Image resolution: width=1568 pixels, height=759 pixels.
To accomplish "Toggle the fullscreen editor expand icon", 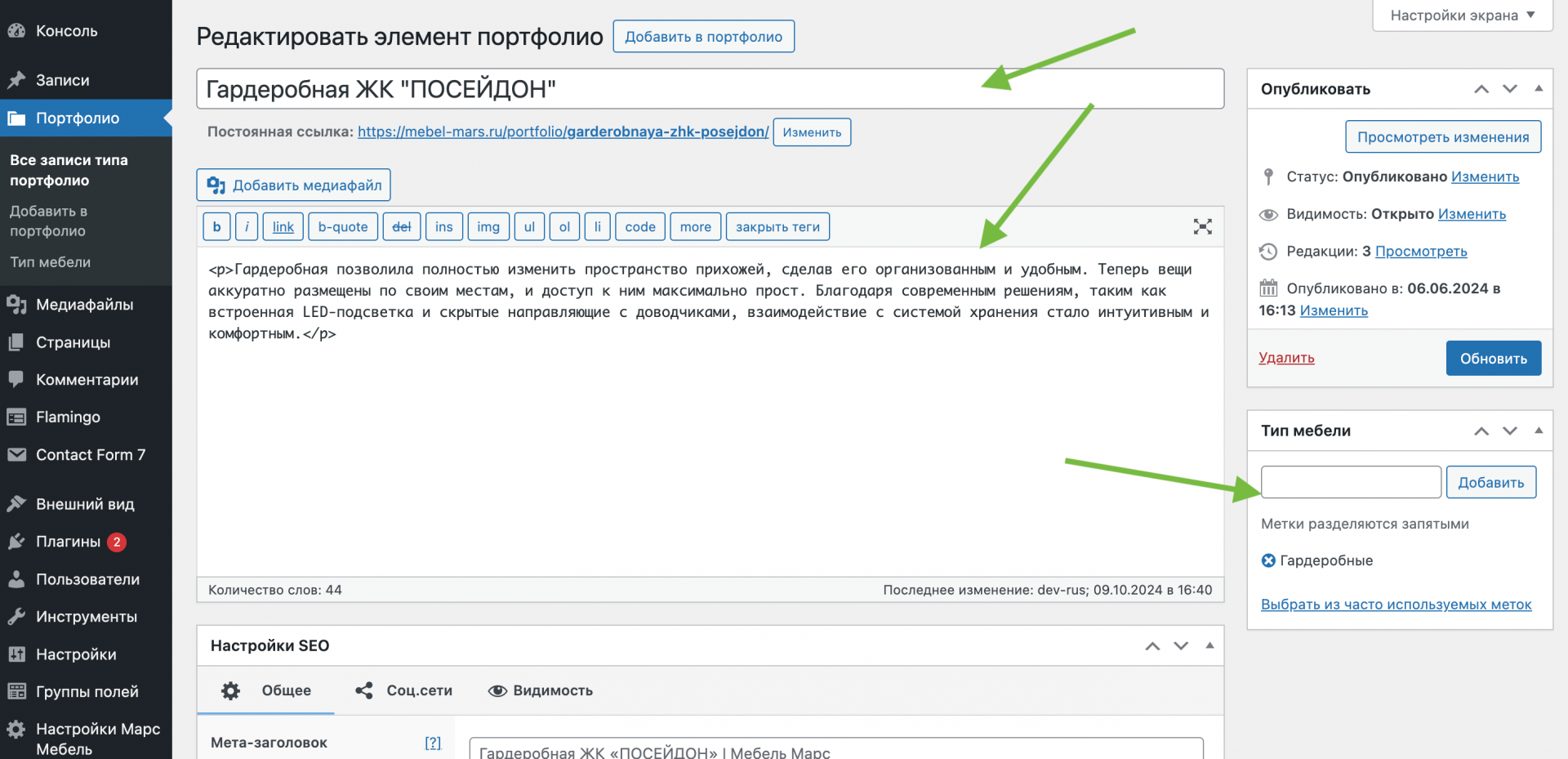I will 1202,226.
